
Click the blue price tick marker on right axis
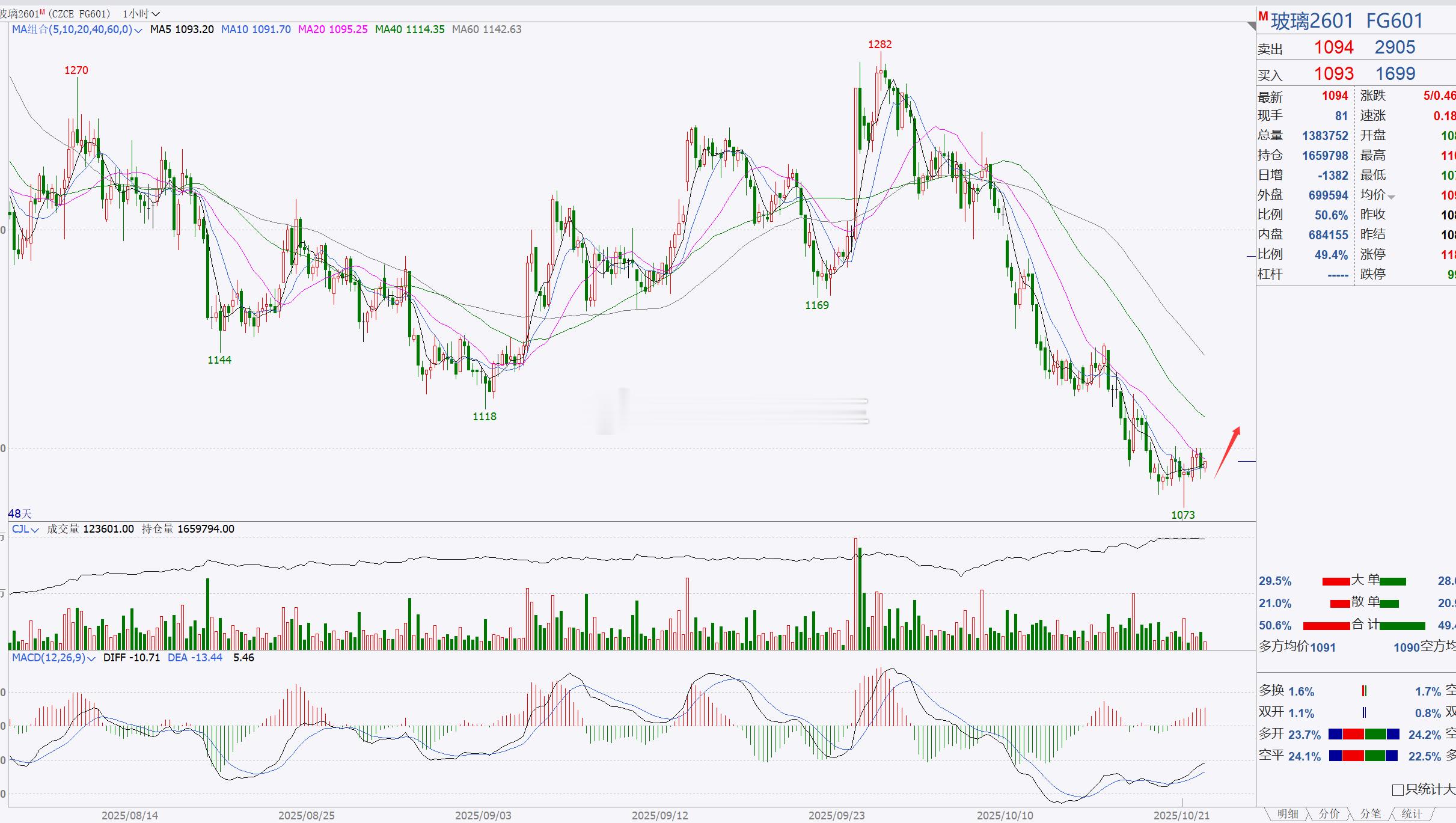[1247, 461]
